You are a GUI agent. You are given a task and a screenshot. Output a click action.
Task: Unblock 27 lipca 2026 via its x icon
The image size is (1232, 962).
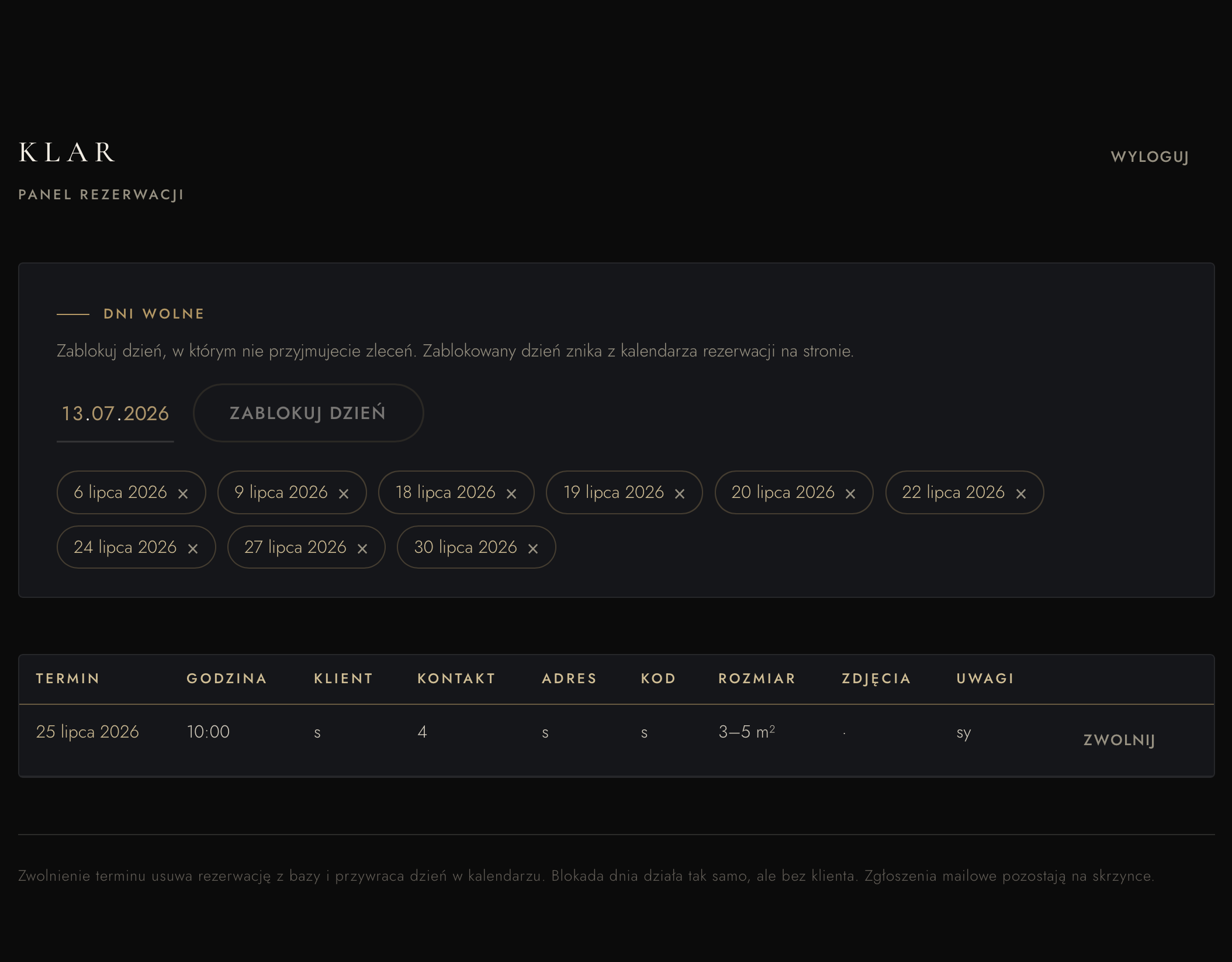click(362, 549)
